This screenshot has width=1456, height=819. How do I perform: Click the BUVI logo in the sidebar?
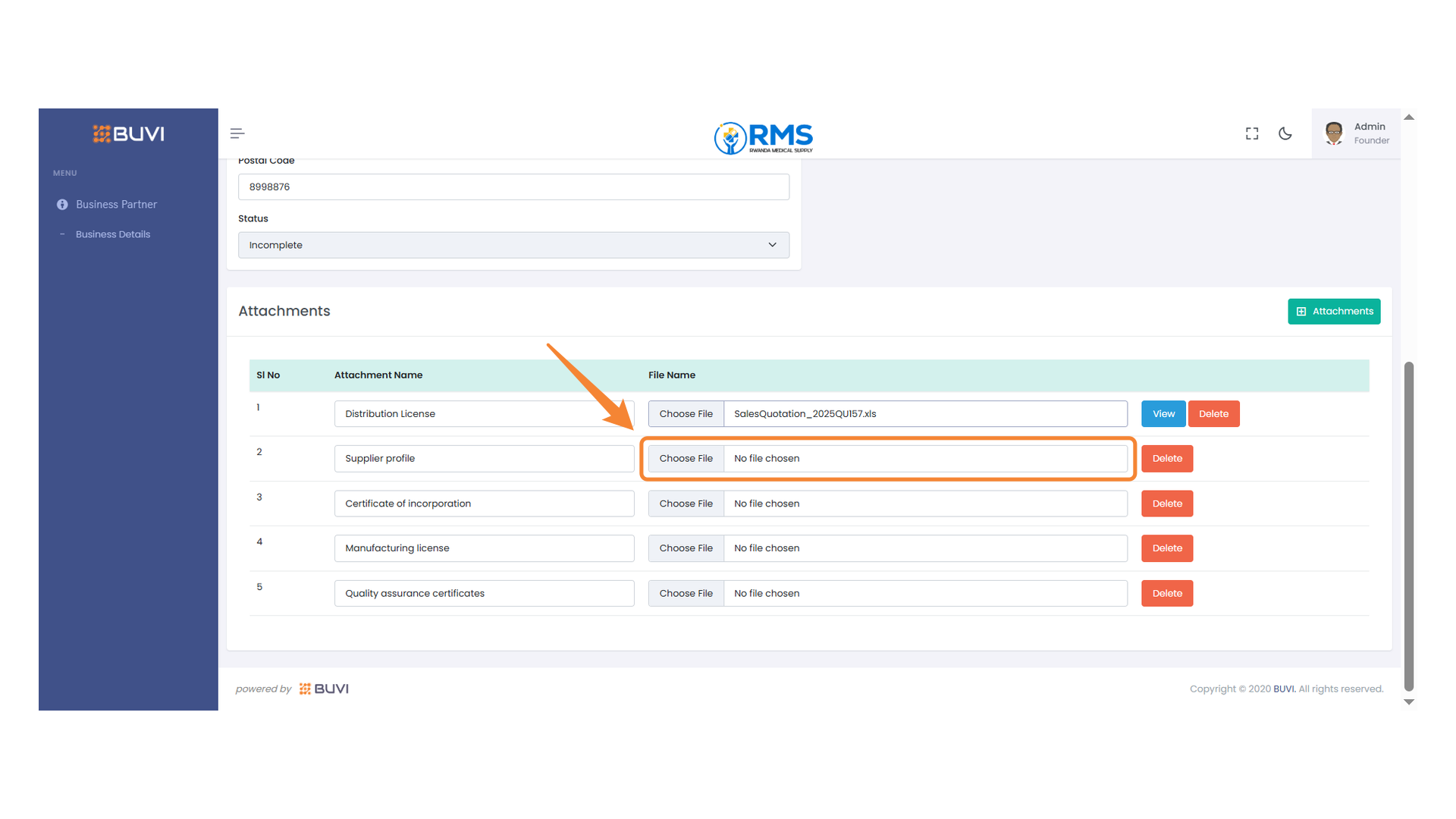coord(127,133)
